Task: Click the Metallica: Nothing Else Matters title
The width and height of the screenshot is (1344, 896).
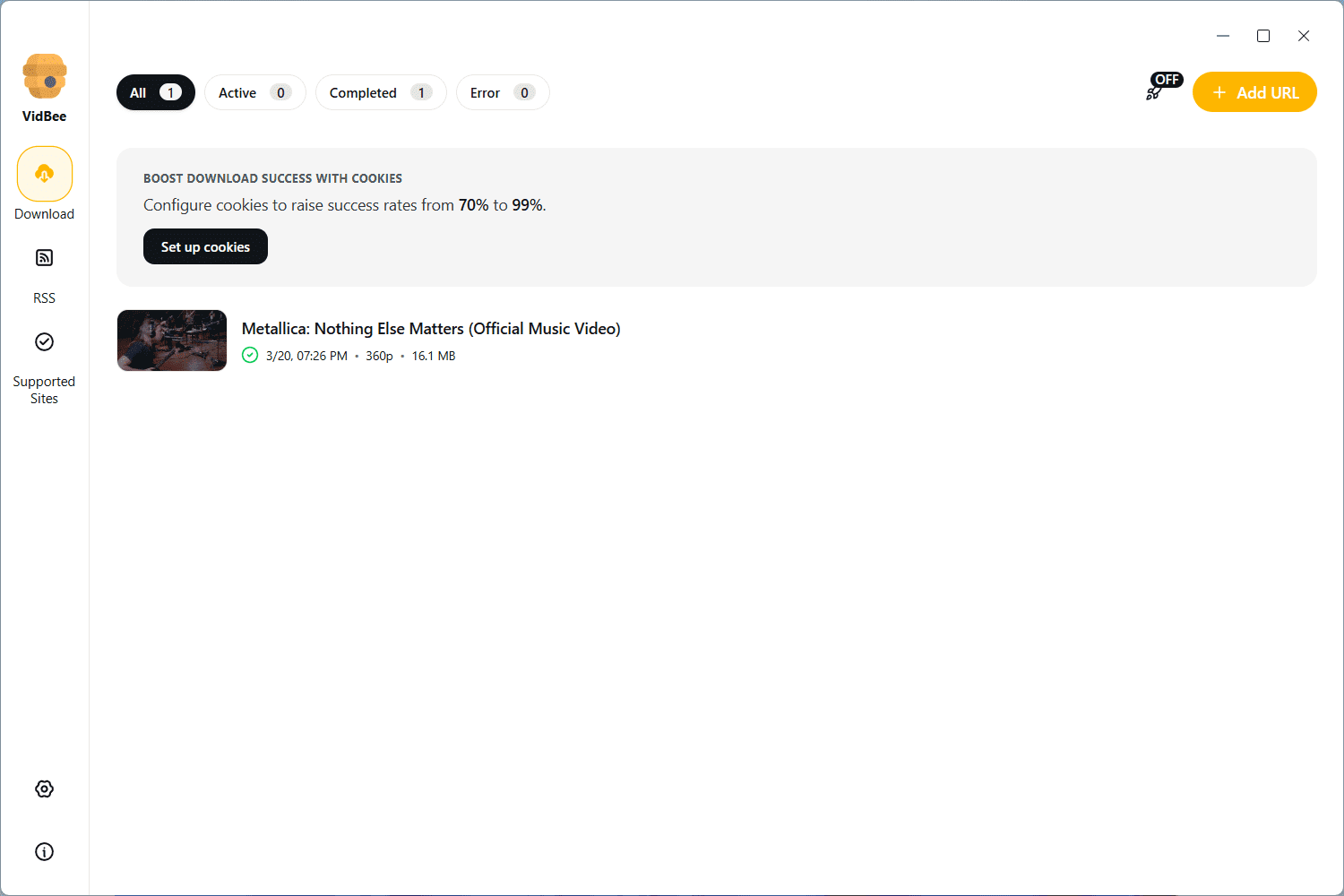Action: coord(431,329)
